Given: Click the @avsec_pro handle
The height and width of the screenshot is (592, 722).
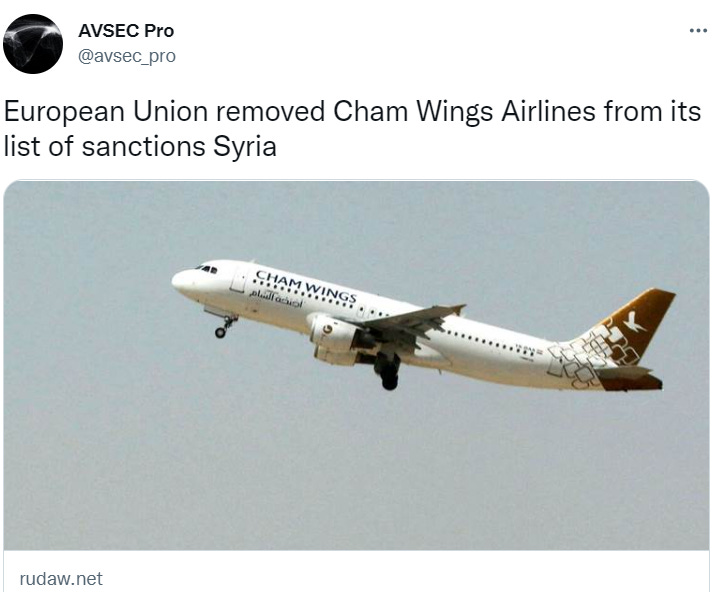Looking at the screenshot, I should (127, 56).
